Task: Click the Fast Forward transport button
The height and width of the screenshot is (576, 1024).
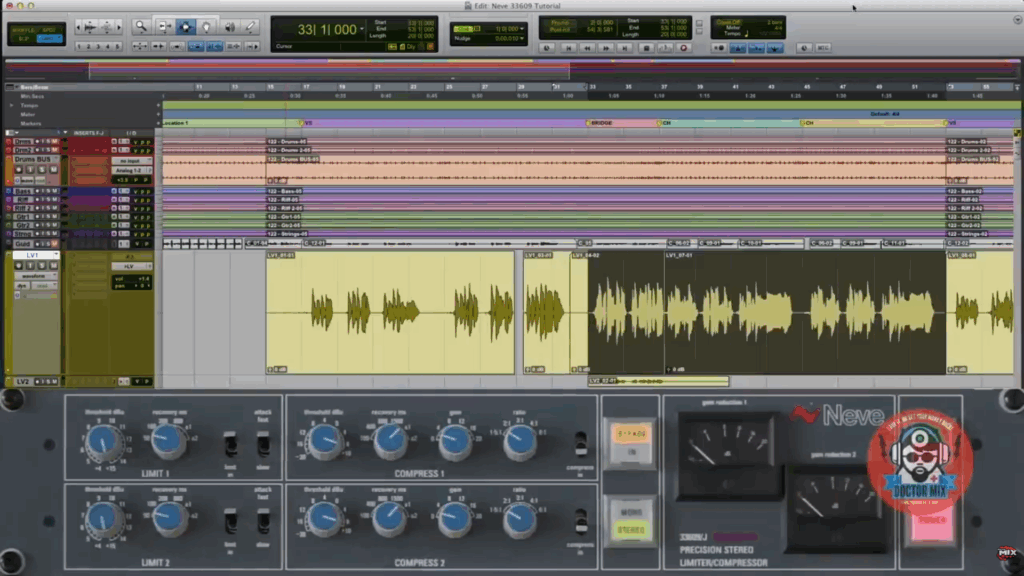Action: (606, 48)
